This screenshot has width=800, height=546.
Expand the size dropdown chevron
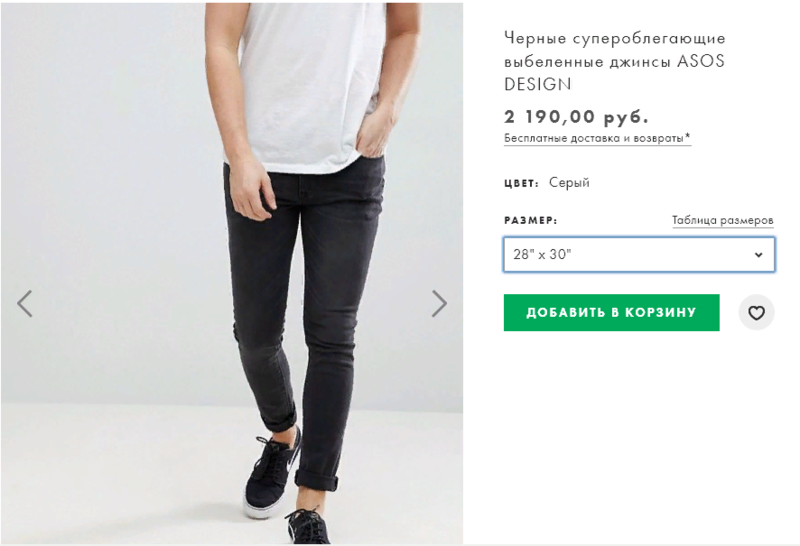(758, 255)
